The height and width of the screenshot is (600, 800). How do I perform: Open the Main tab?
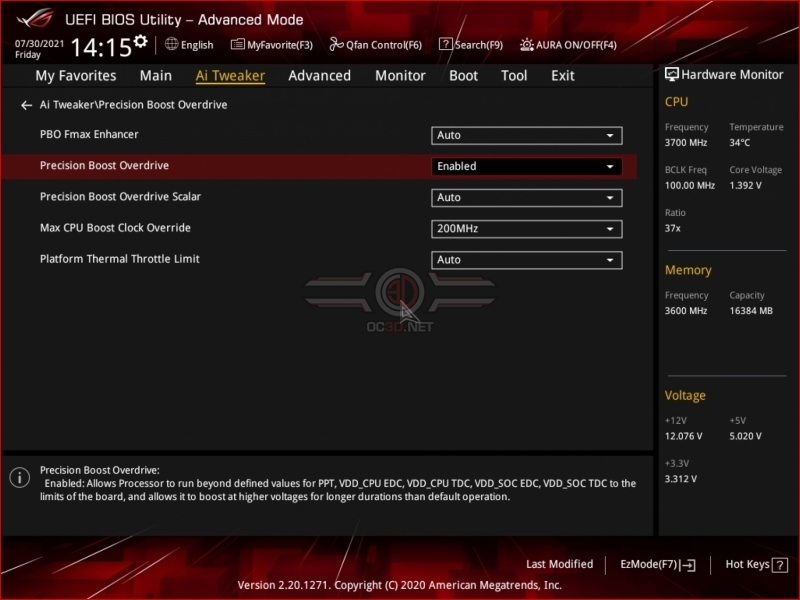156,76
